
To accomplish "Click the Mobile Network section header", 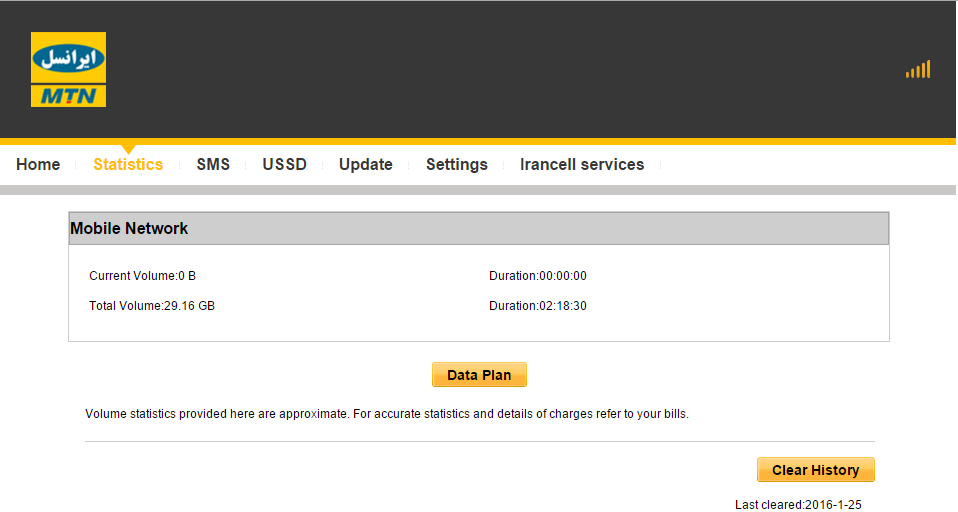I will pos(479,229).
